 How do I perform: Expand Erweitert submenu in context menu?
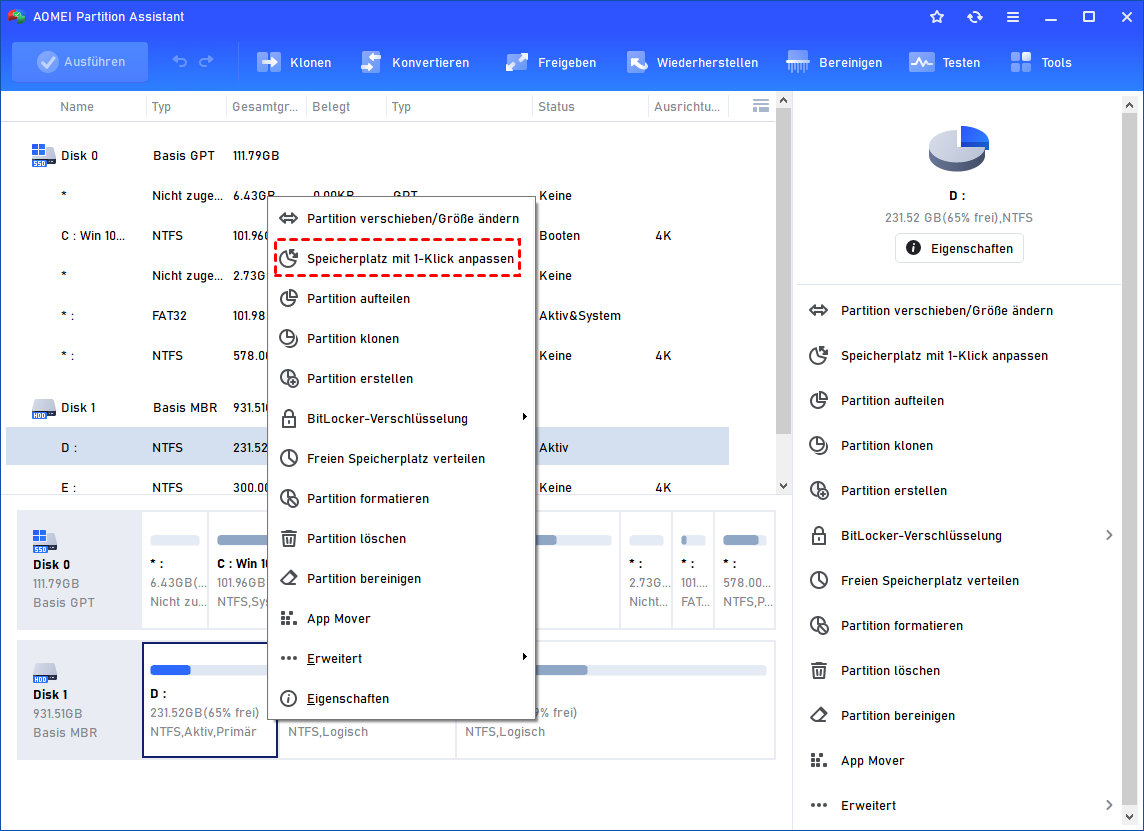point(401,659)
